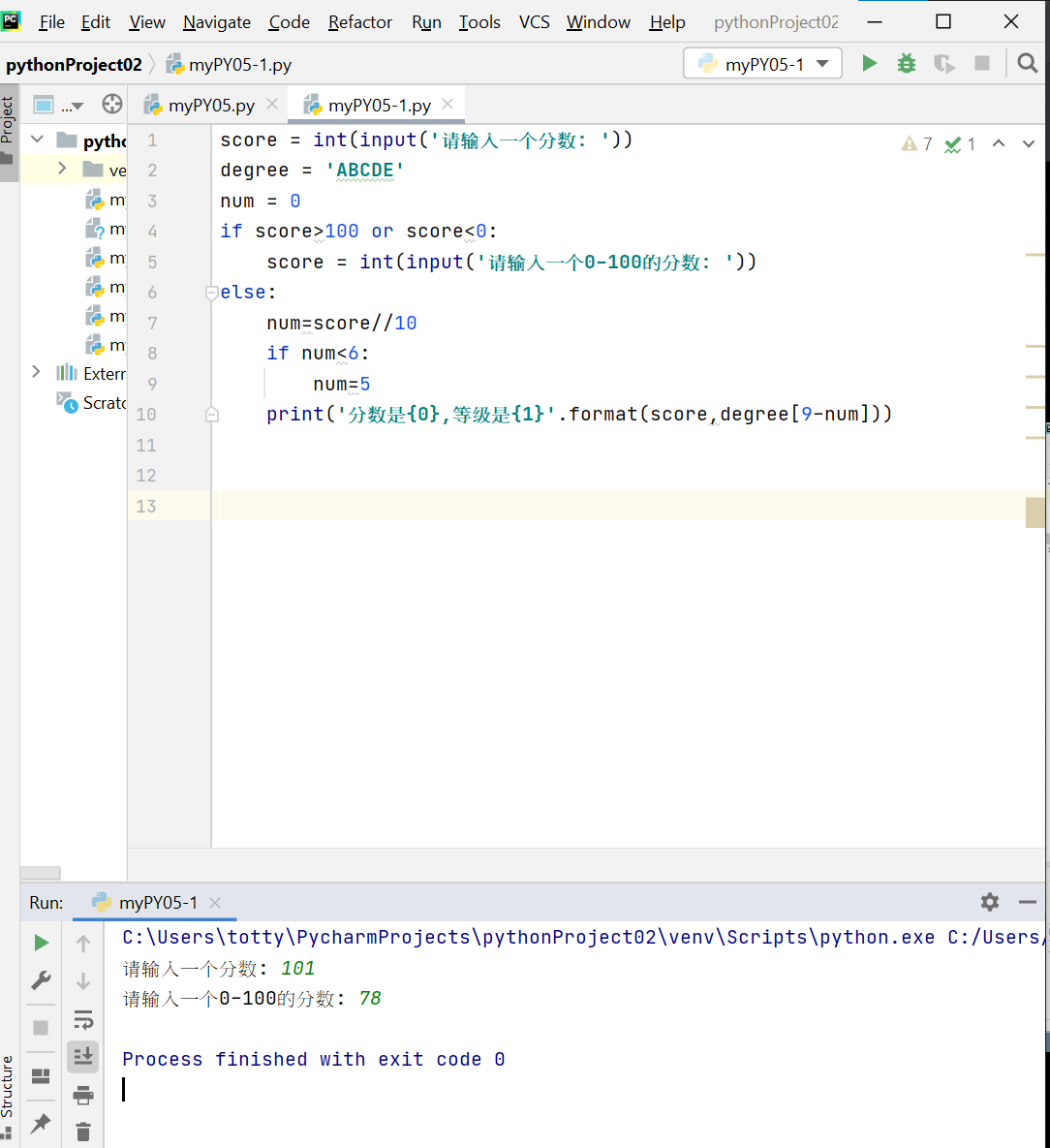Expand External Libraries node
1050x1148 pixels.
pos(36,372)
